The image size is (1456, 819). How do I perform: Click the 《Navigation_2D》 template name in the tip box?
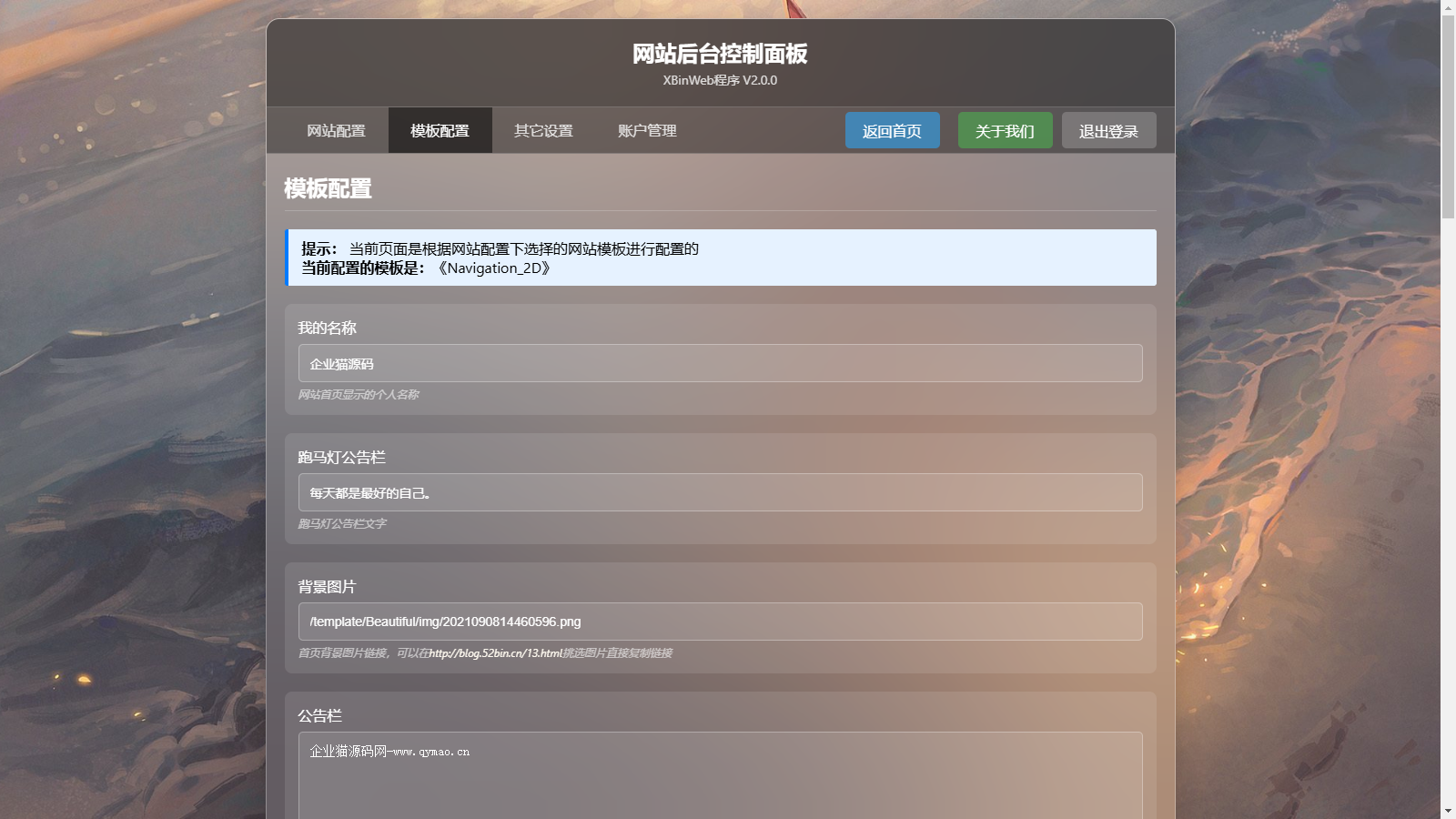click(493, 268)
